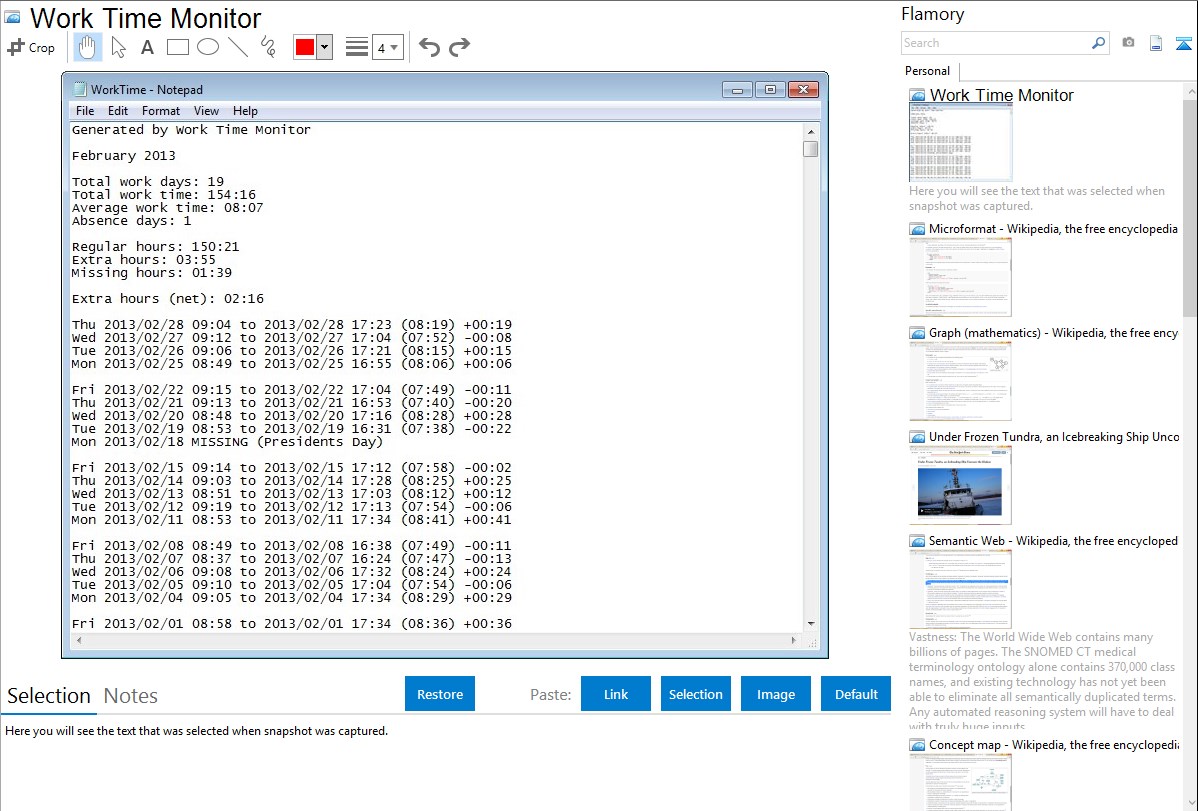1198x811 pixels.
Task: Select the freehand scribble tool
Action: click(x=268, y=47)
